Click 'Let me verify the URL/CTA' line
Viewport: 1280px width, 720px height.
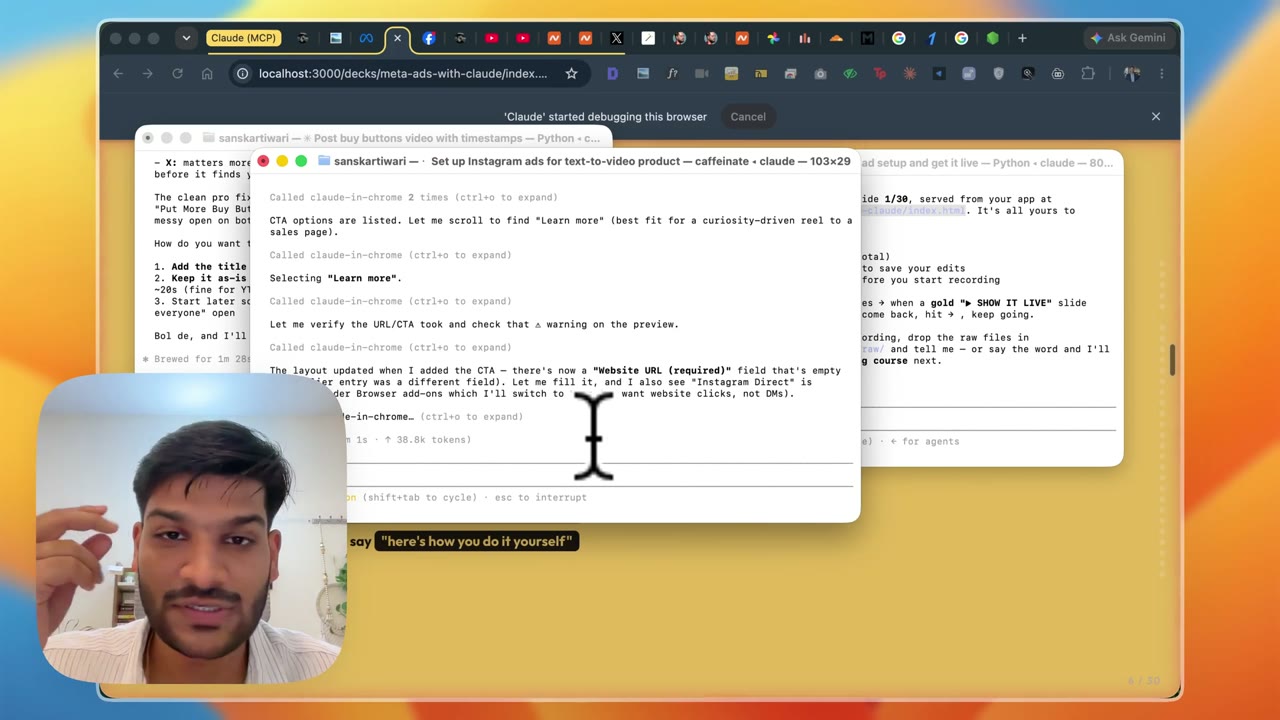pyautogui.click(x=474, y=324)
